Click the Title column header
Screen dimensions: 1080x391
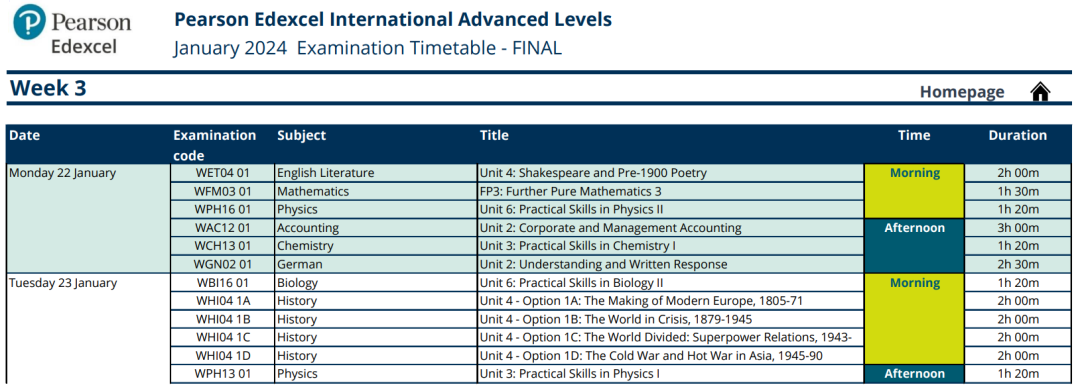pyautogui.click(x=494, y=136)
